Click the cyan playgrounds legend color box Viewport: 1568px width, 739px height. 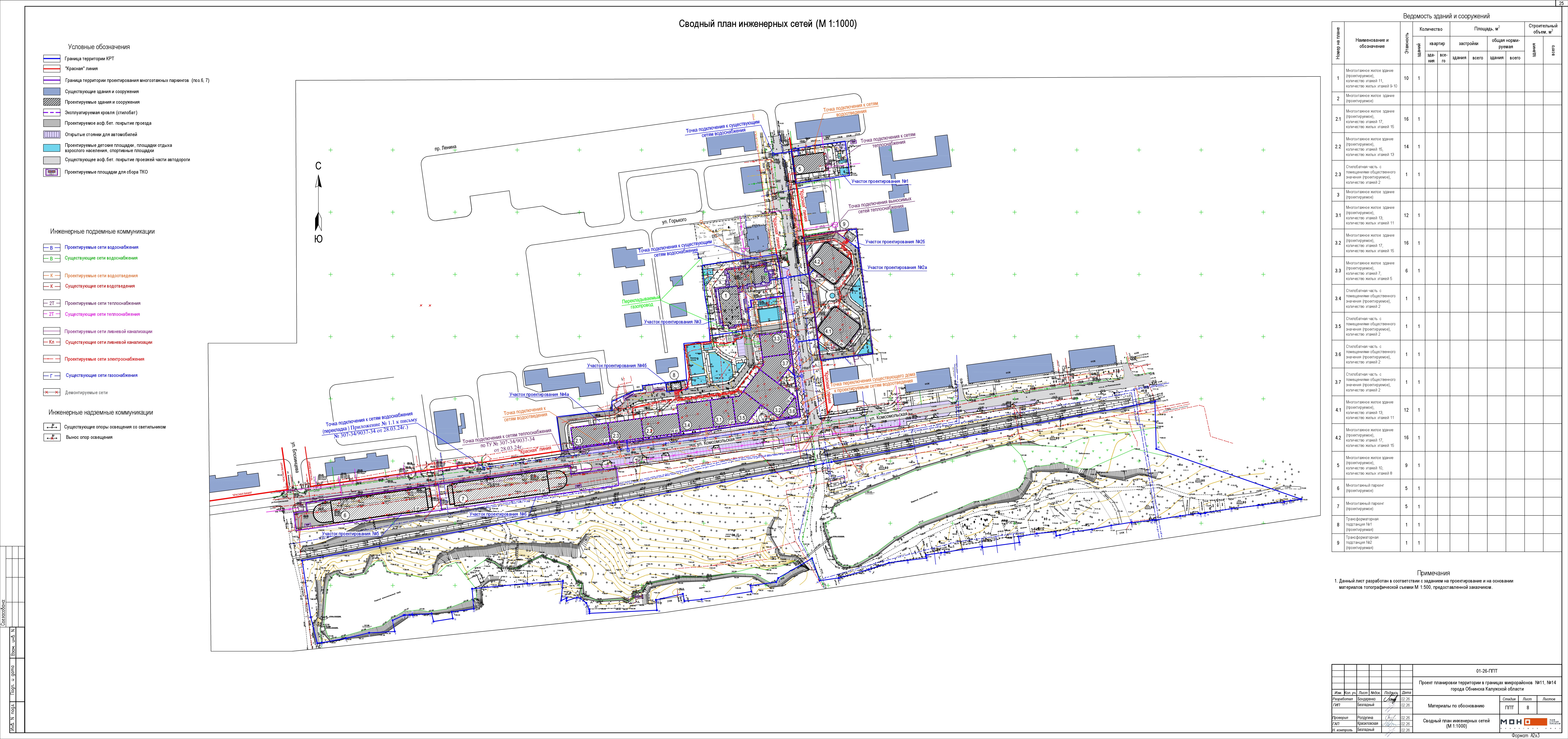[52, 148]
